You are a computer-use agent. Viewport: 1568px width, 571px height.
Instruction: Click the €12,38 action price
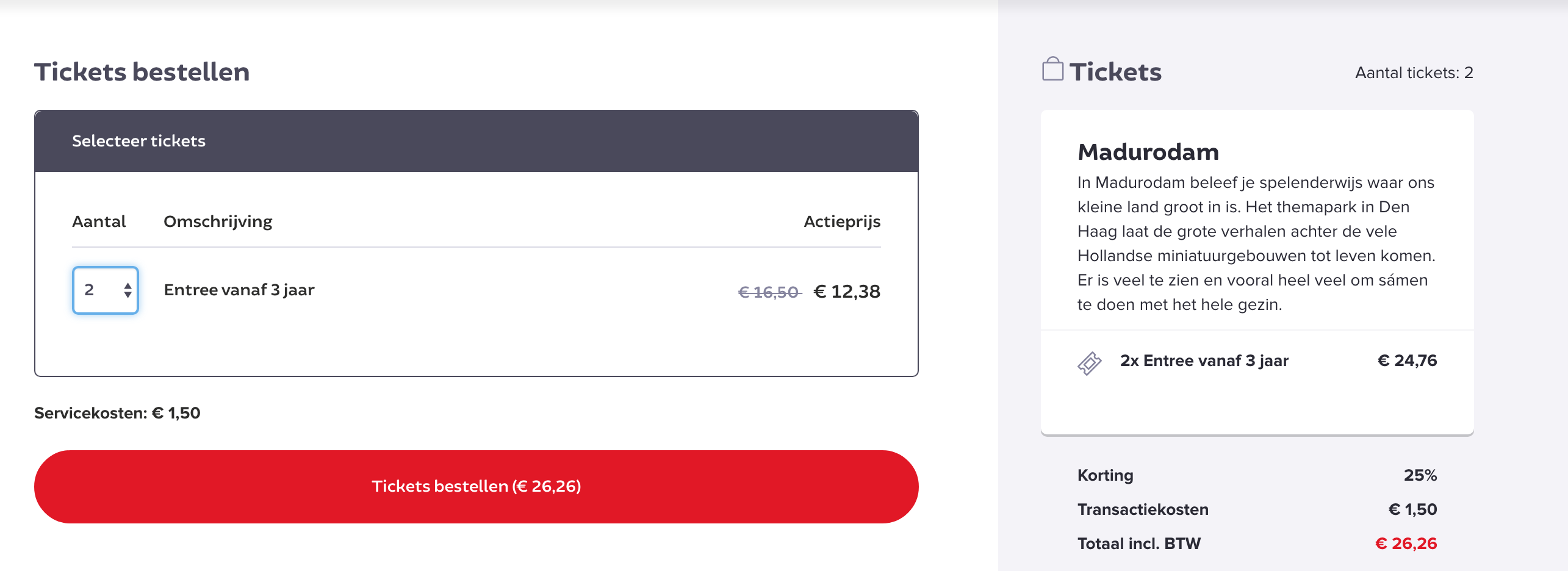pos(847,292)
